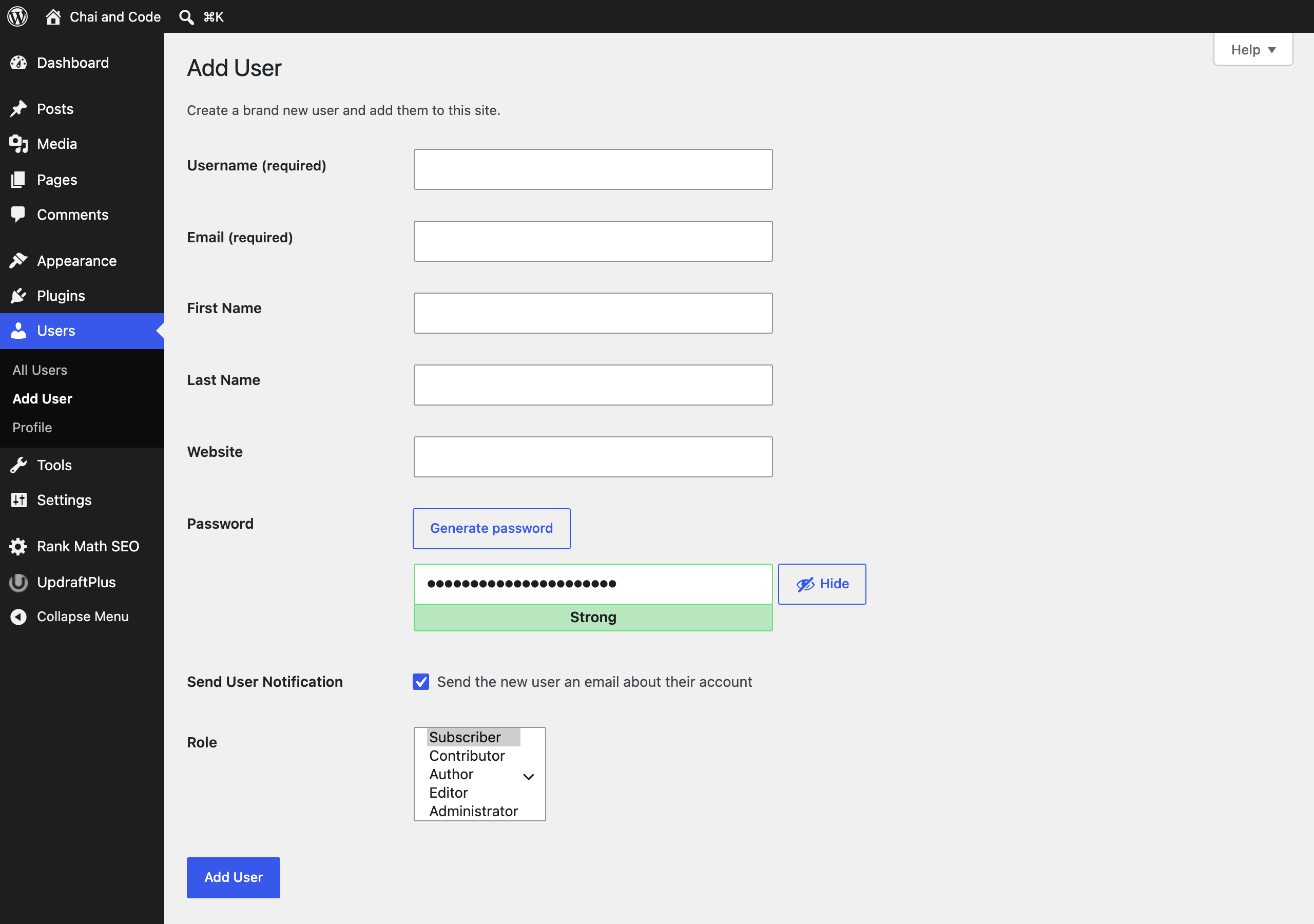Click the Dashboard gauge icon

pos(18,63)
